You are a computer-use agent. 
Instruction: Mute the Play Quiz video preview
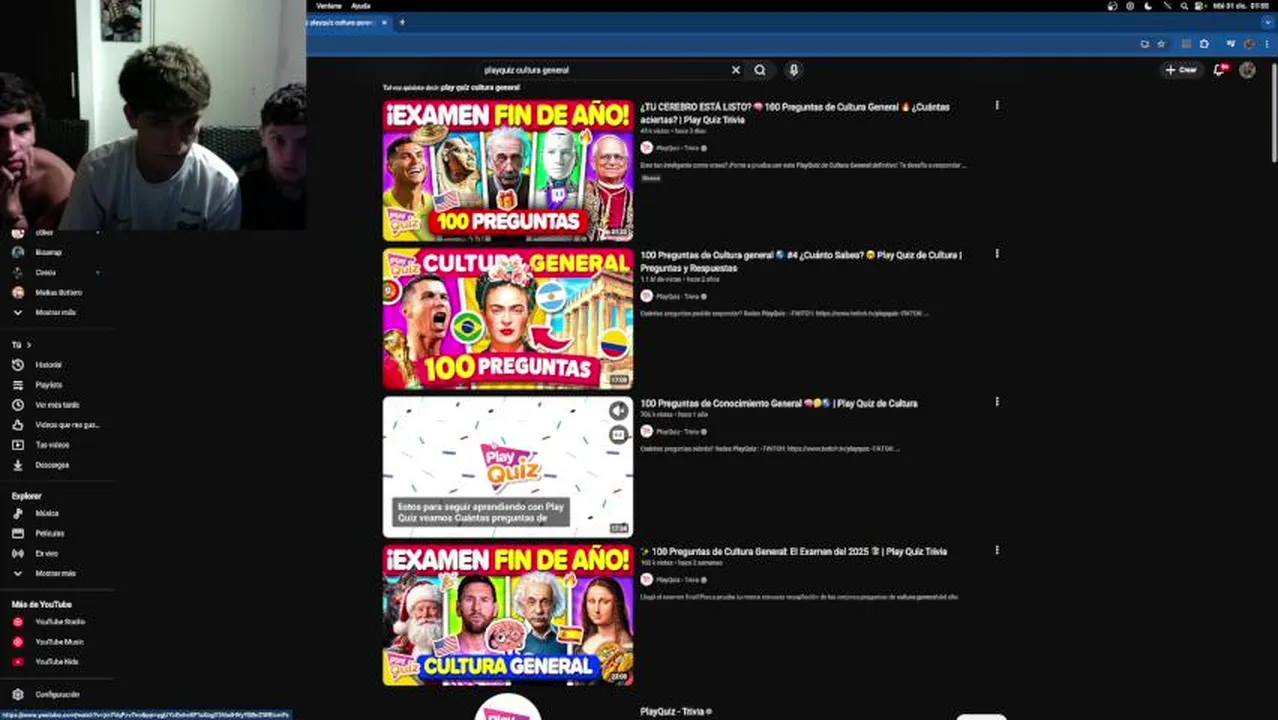(619, 411)
